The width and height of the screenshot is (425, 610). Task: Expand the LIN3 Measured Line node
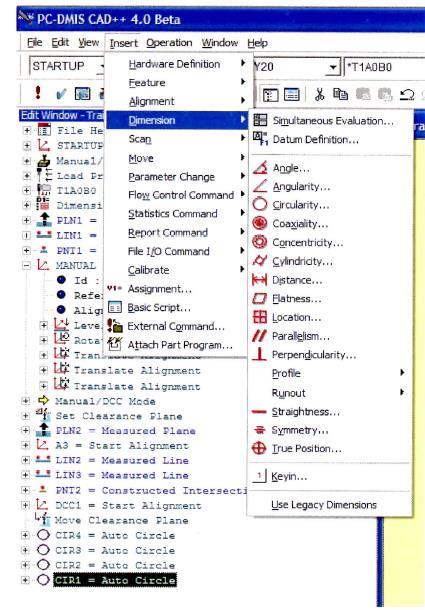(26, 475)
